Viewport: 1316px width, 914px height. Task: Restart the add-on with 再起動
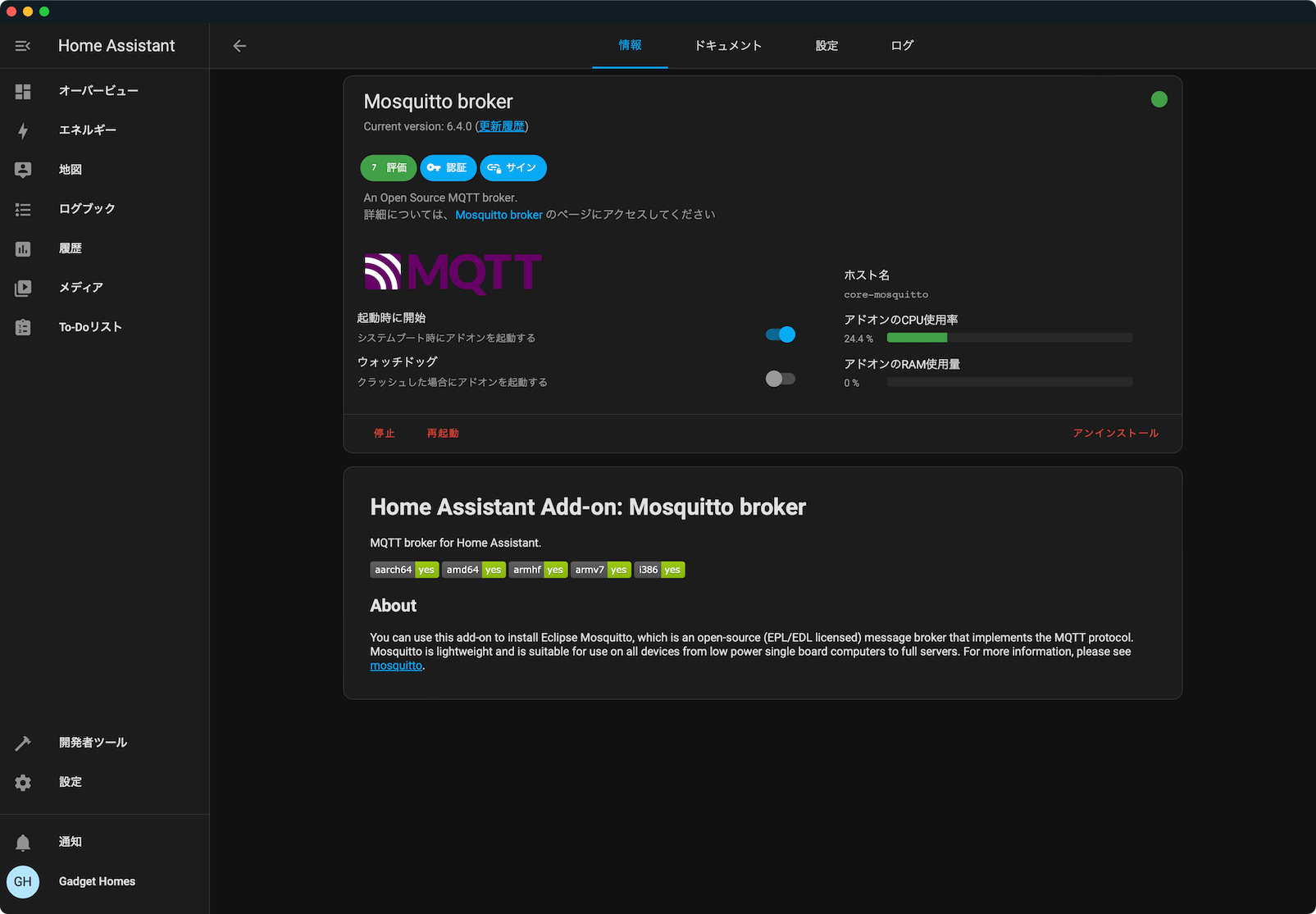443,434
